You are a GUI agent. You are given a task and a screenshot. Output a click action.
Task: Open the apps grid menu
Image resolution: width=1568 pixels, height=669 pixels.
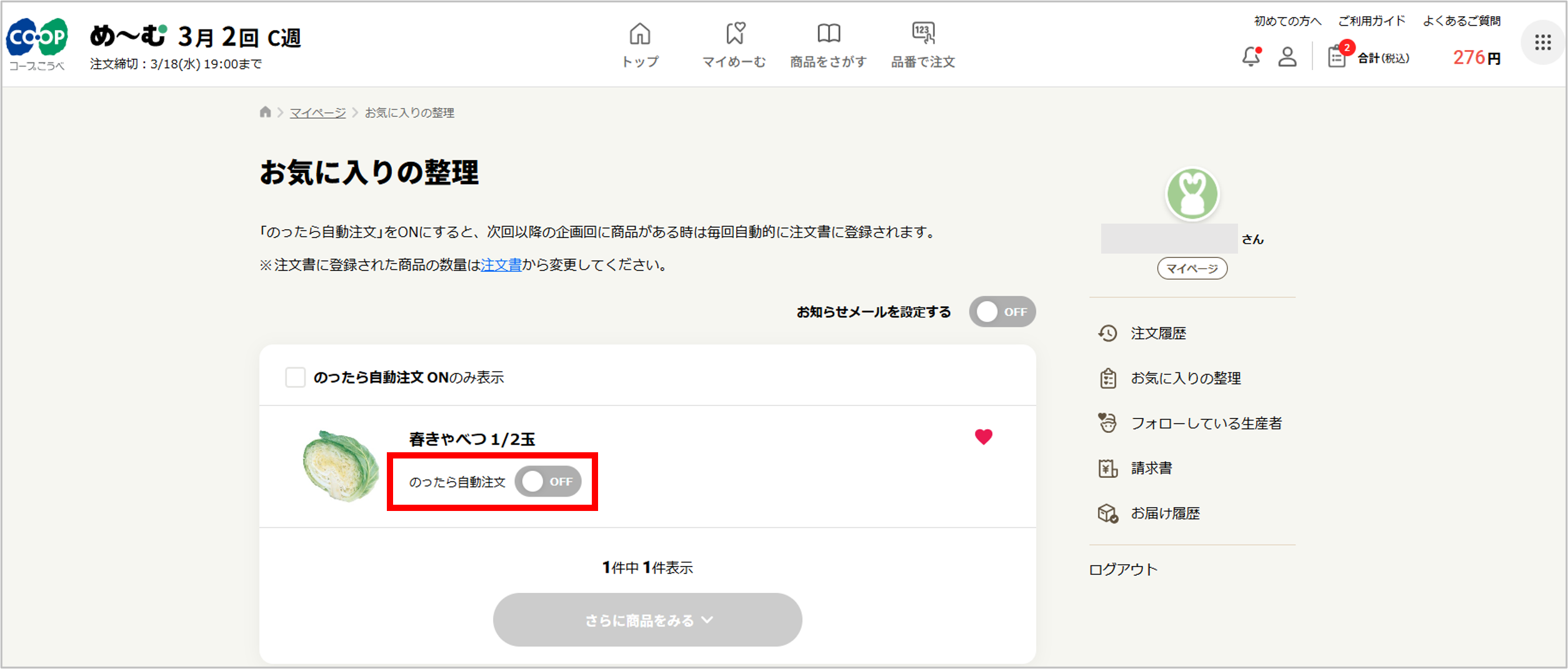(1544, 42)
